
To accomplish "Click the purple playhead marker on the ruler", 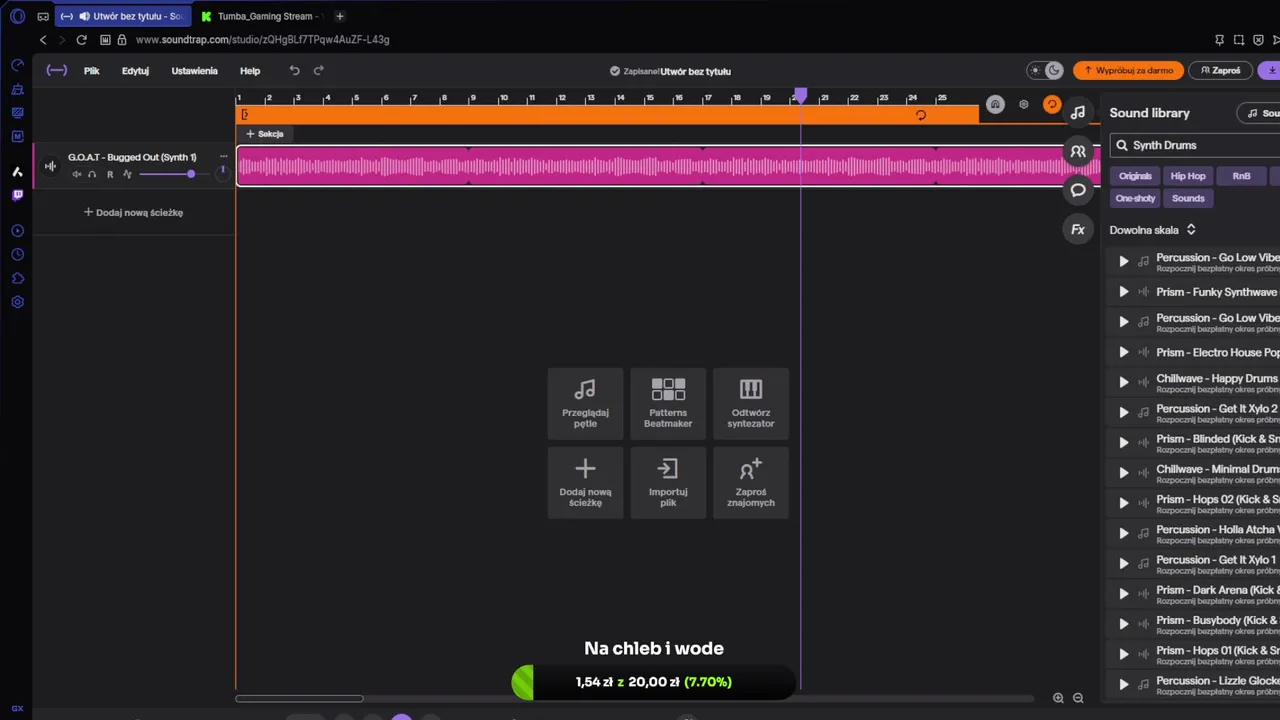I will [800, 96].
